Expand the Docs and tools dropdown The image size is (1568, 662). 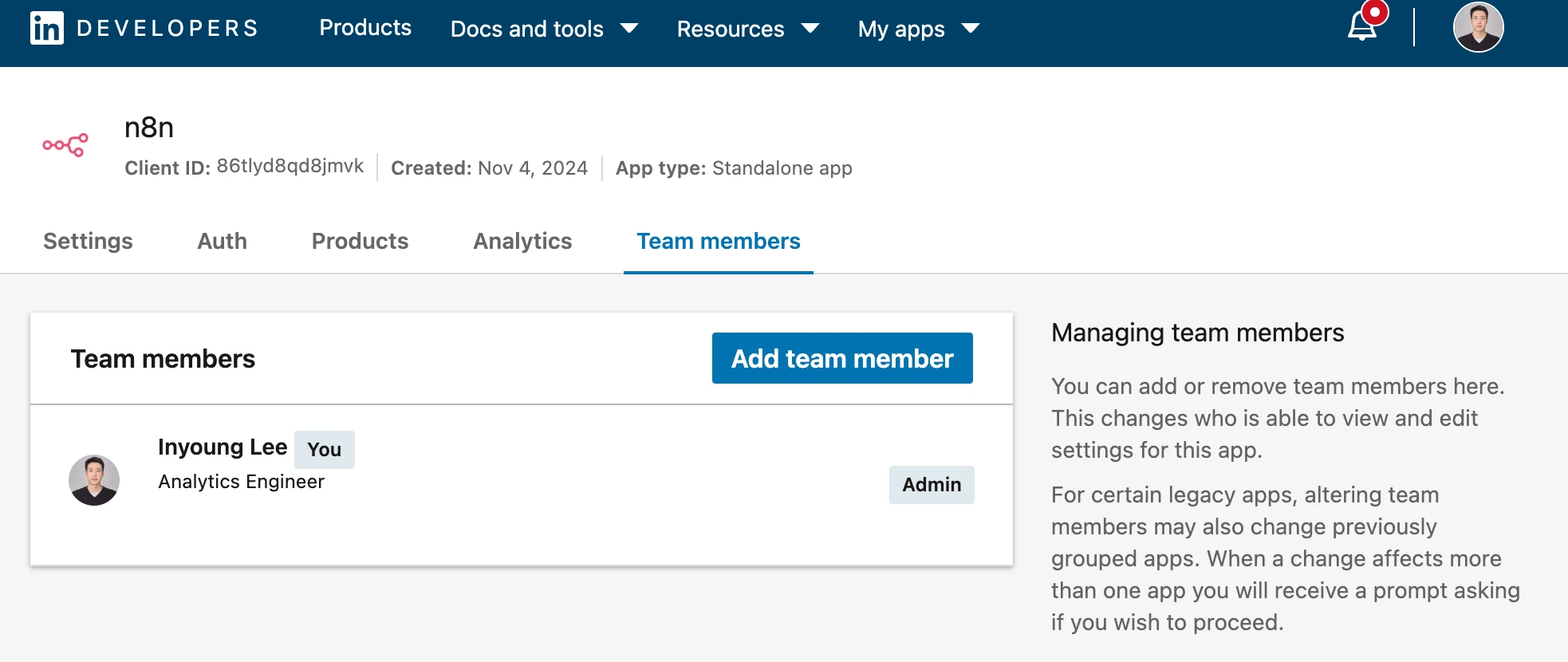click(544, 29)
